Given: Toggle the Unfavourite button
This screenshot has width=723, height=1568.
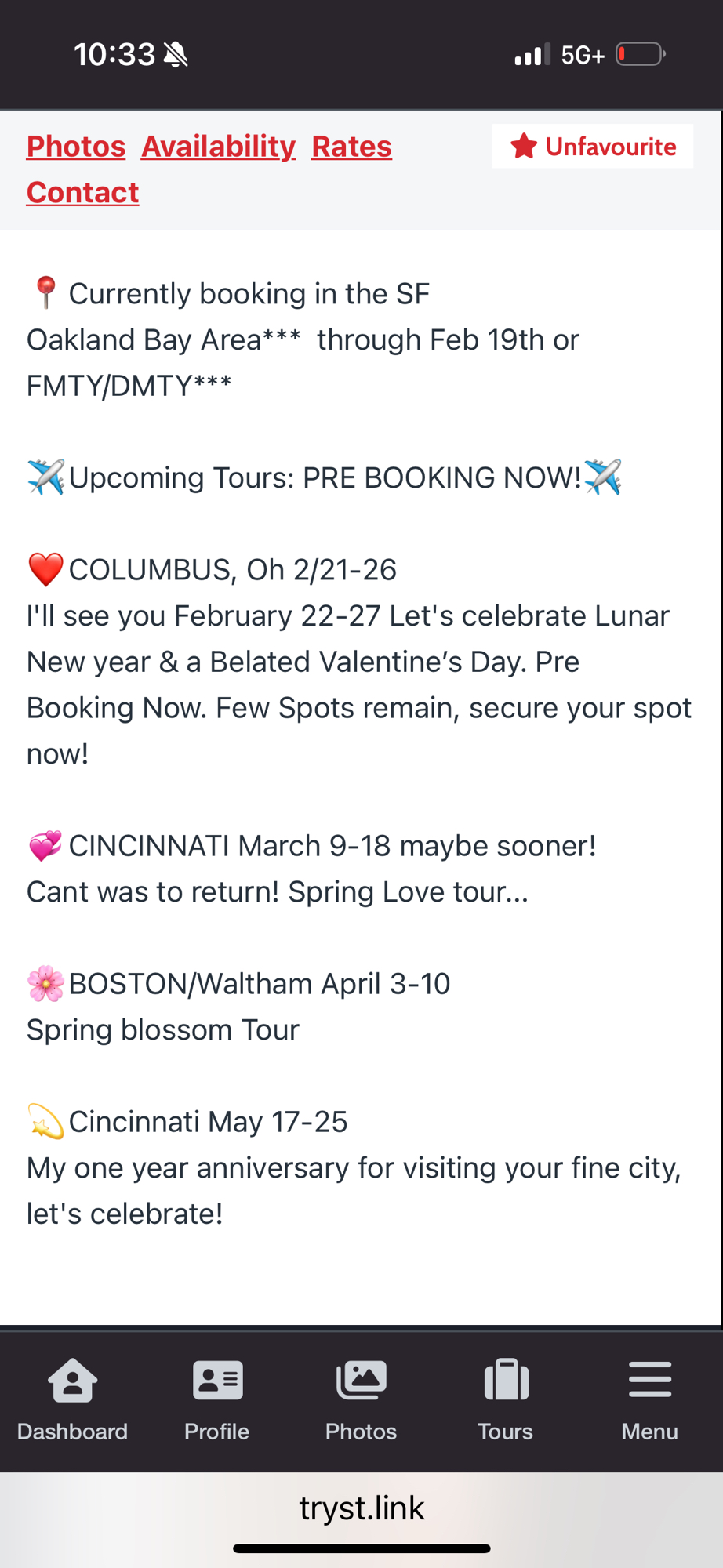Looking at the screenshot, I should (x=593, y=147).
